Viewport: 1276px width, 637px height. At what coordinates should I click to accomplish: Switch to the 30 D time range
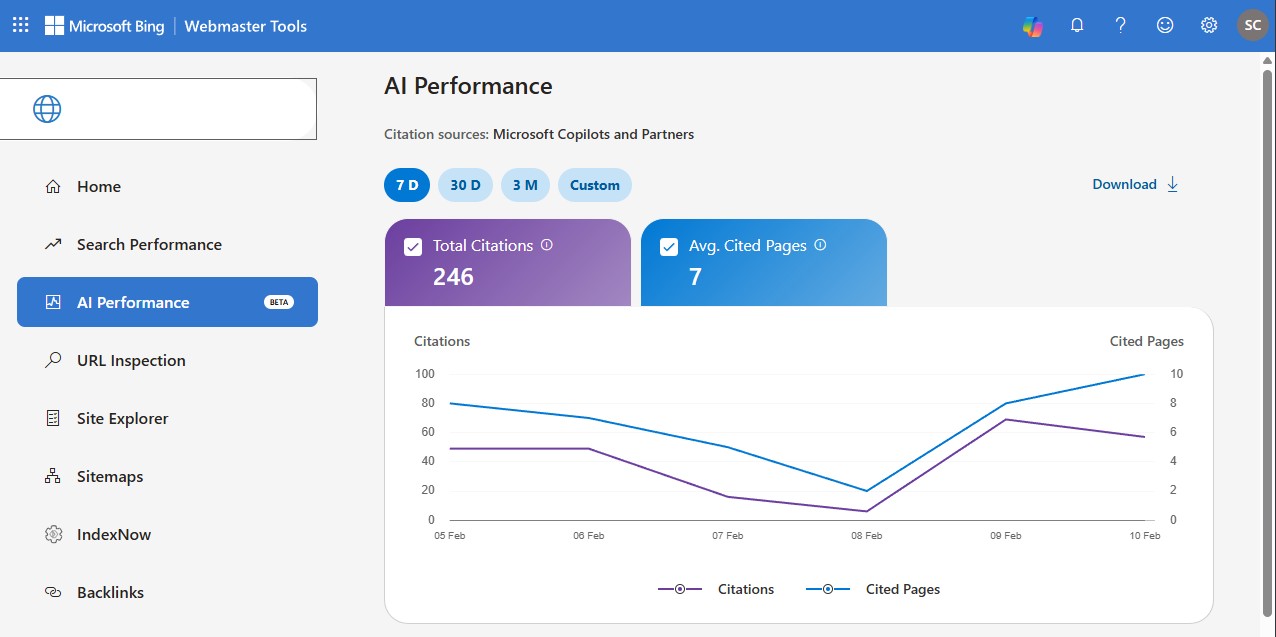click(465, 185)
